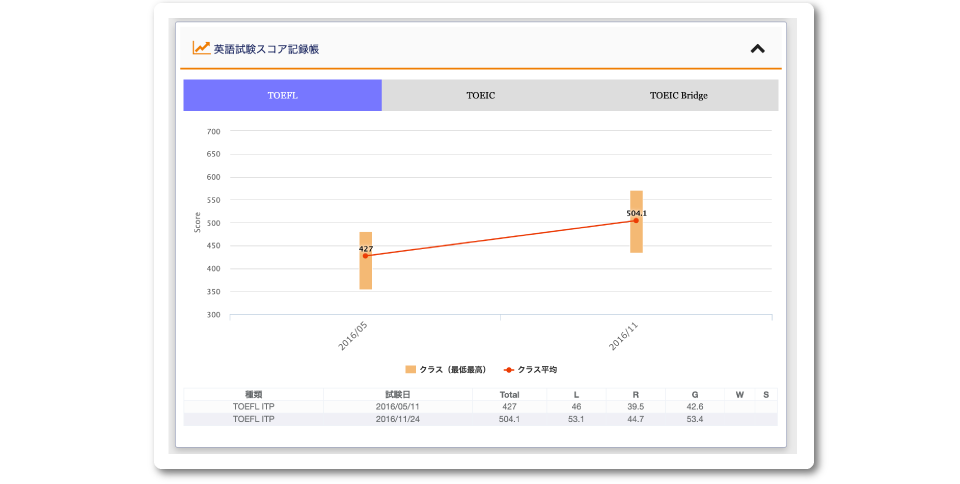Toggle the クラス(最低最高) legend item
Viewport: 960px width, 484px height.
(446, 370)
